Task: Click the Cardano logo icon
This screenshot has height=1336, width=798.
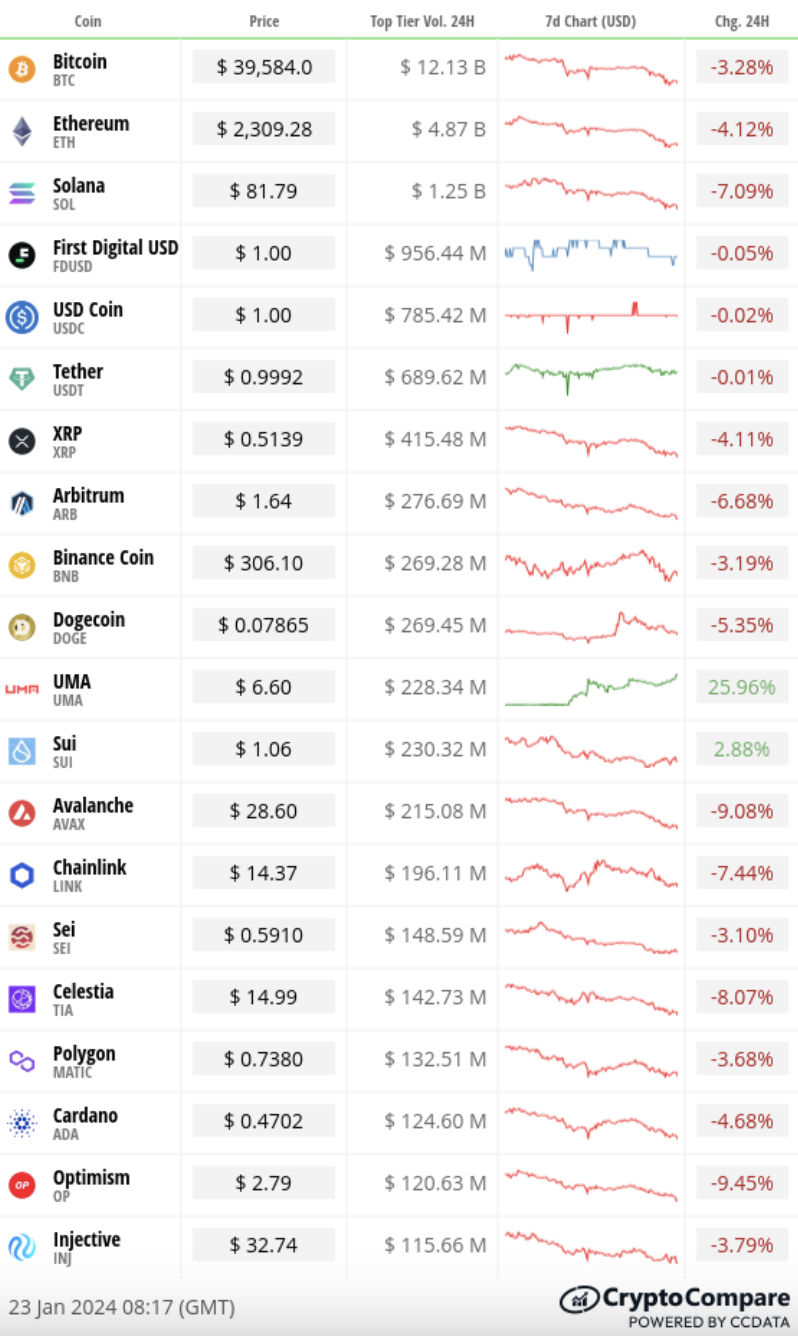Action: tap(21, 1123)
